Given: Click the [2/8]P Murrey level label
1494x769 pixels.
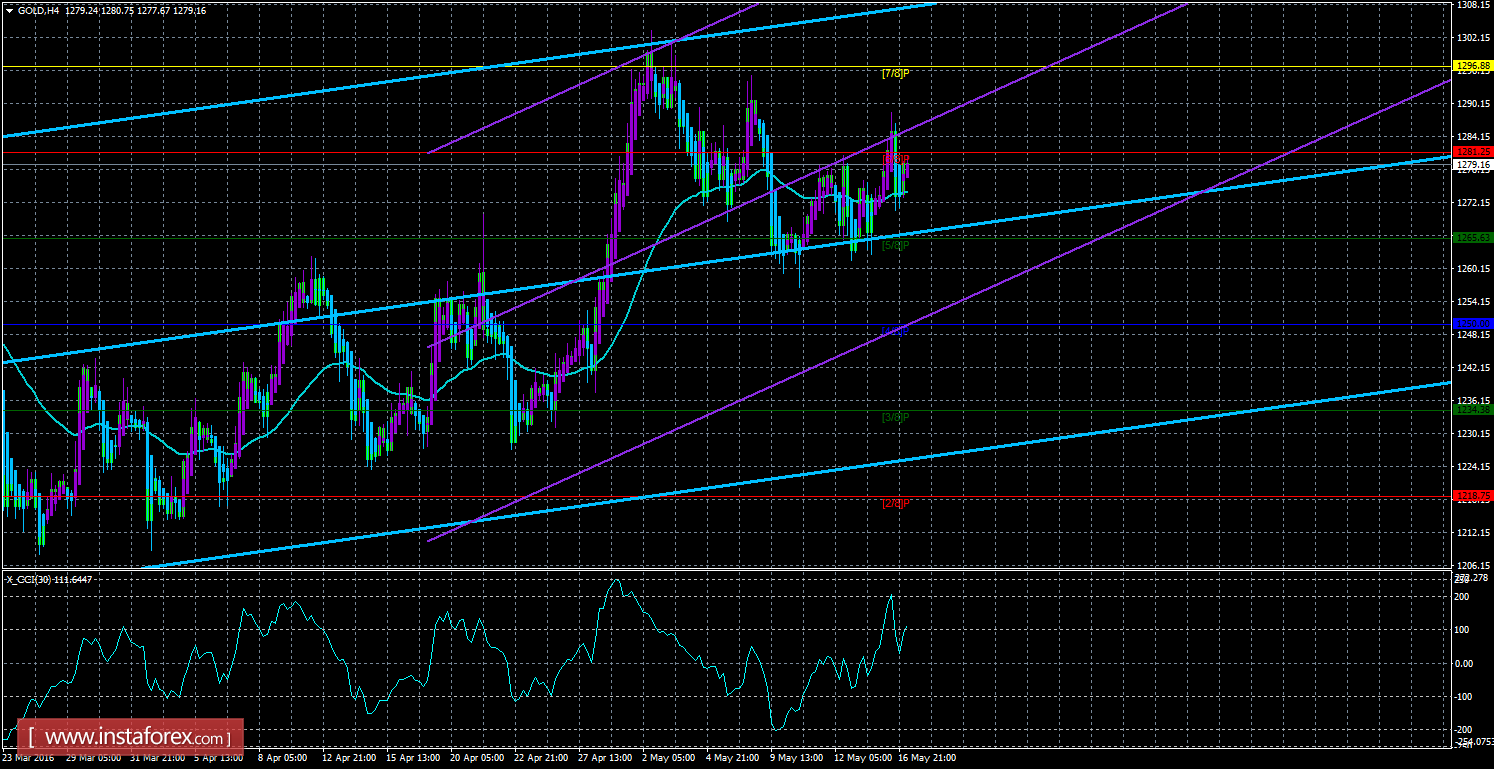Looking at the screenshot, I should pos(895,503).
